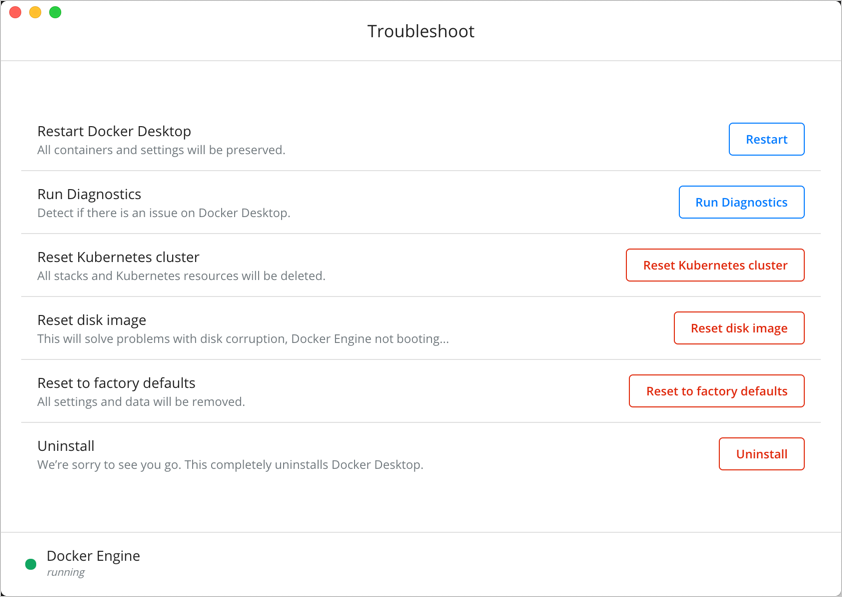Select the Reset to factory defaults heading
Image resolution: width=842 pixels, height=597 pixels.
click(x=115, y=383)
